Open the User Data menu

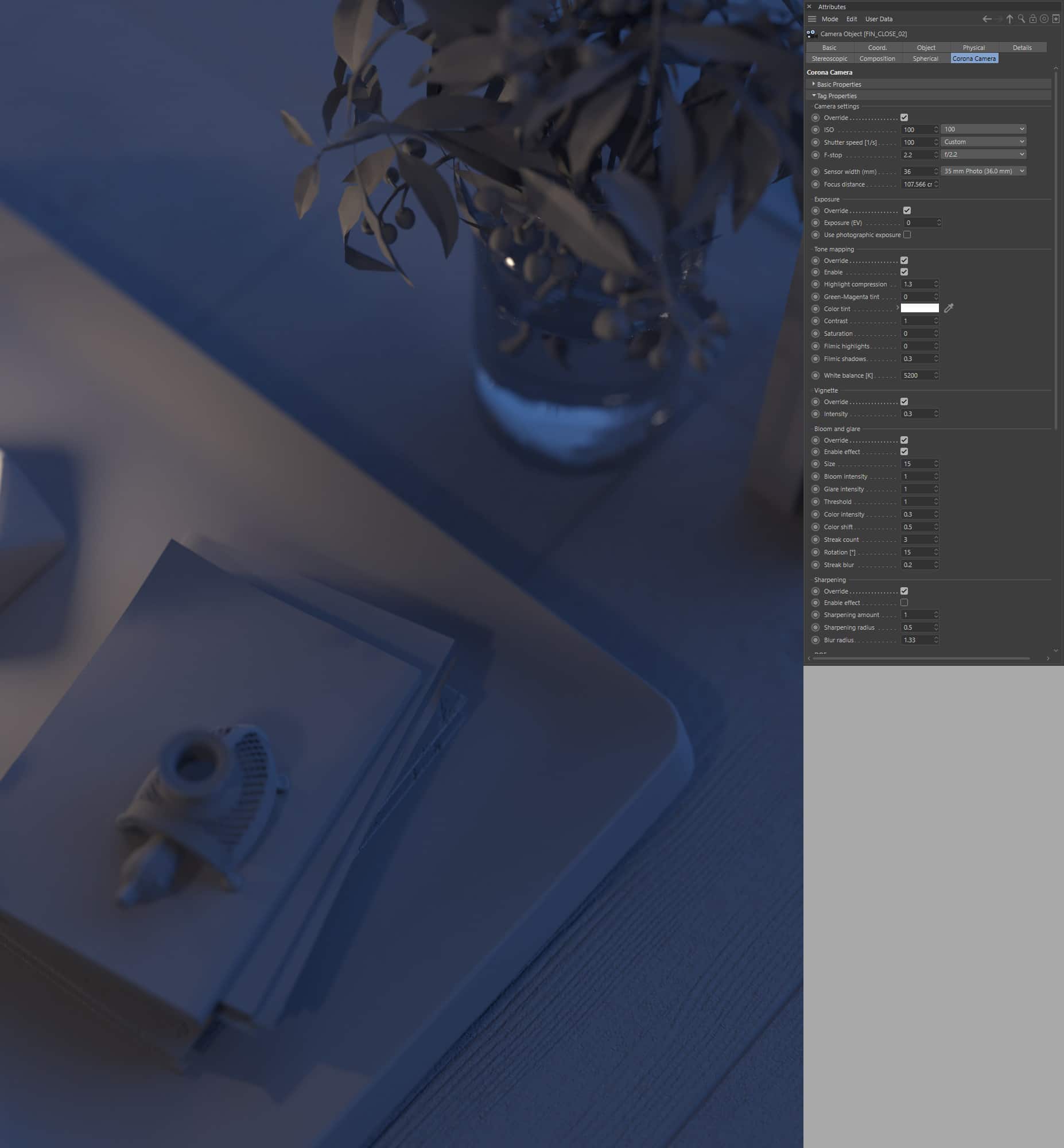pyautogui.click(x=879, y=19)
